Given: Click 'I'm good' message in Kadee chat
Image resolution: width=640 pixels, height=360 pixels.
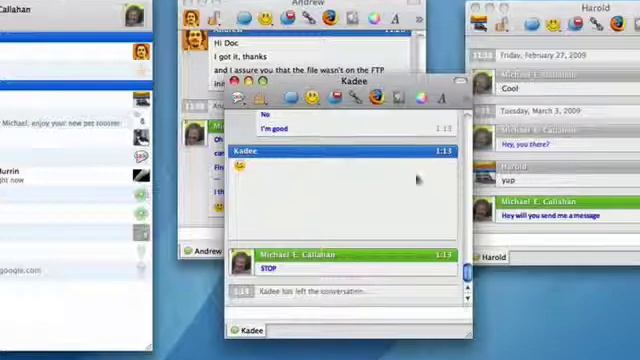Looking at the screenshot, I should coord(274,129).
